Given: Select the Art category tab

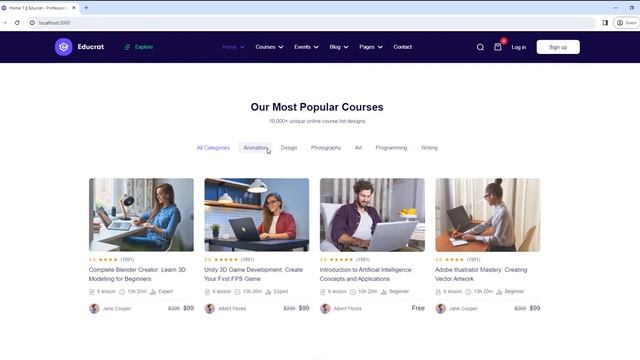Looking at the screenshot, I should click(358, 148).
